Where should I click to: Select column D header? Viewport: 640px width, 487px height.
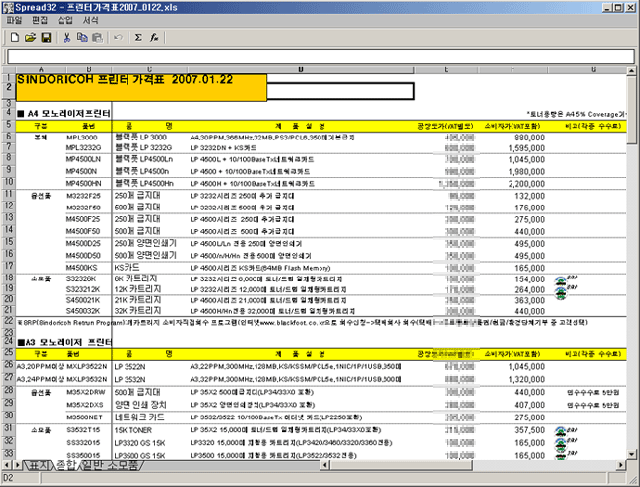(300, 70)
